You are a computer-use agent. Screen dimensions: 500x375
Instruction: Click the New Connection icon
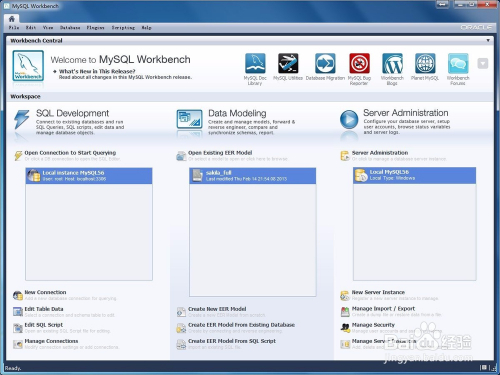pos(18,295)
